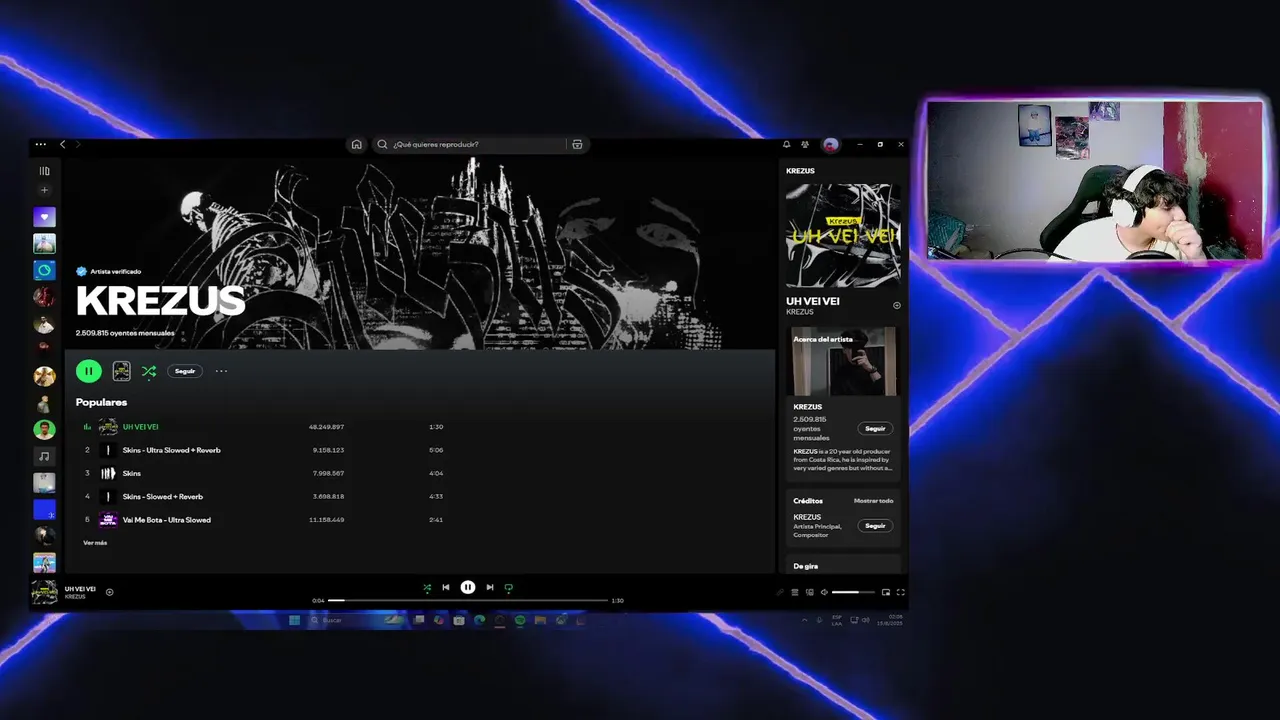This screenshot has height=720, width=1280.
Task: Click play count 11.158.449
Action: (x=326, y=520)
